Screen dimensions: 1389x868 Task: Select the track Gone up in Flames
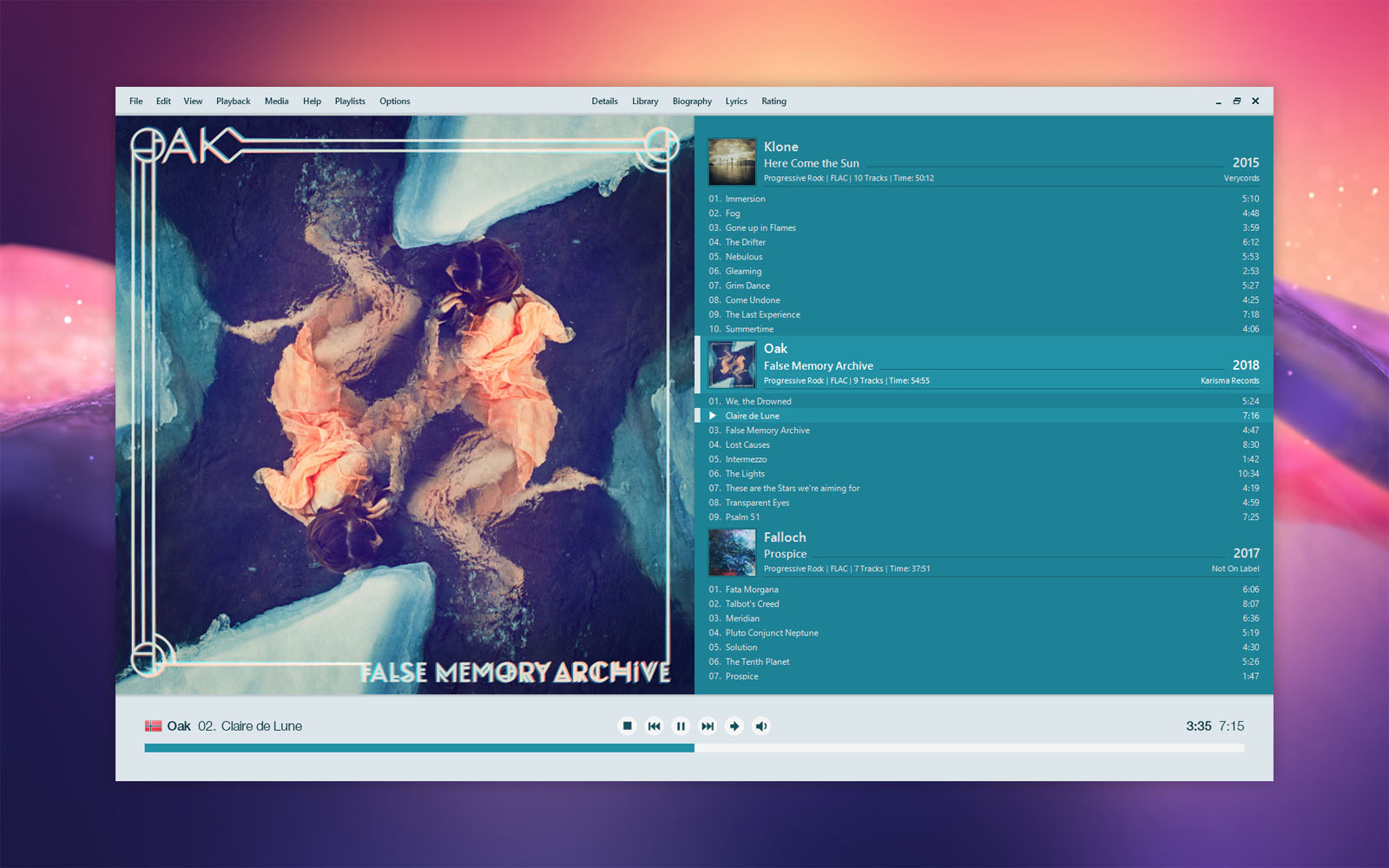click(x=984, y=227)
